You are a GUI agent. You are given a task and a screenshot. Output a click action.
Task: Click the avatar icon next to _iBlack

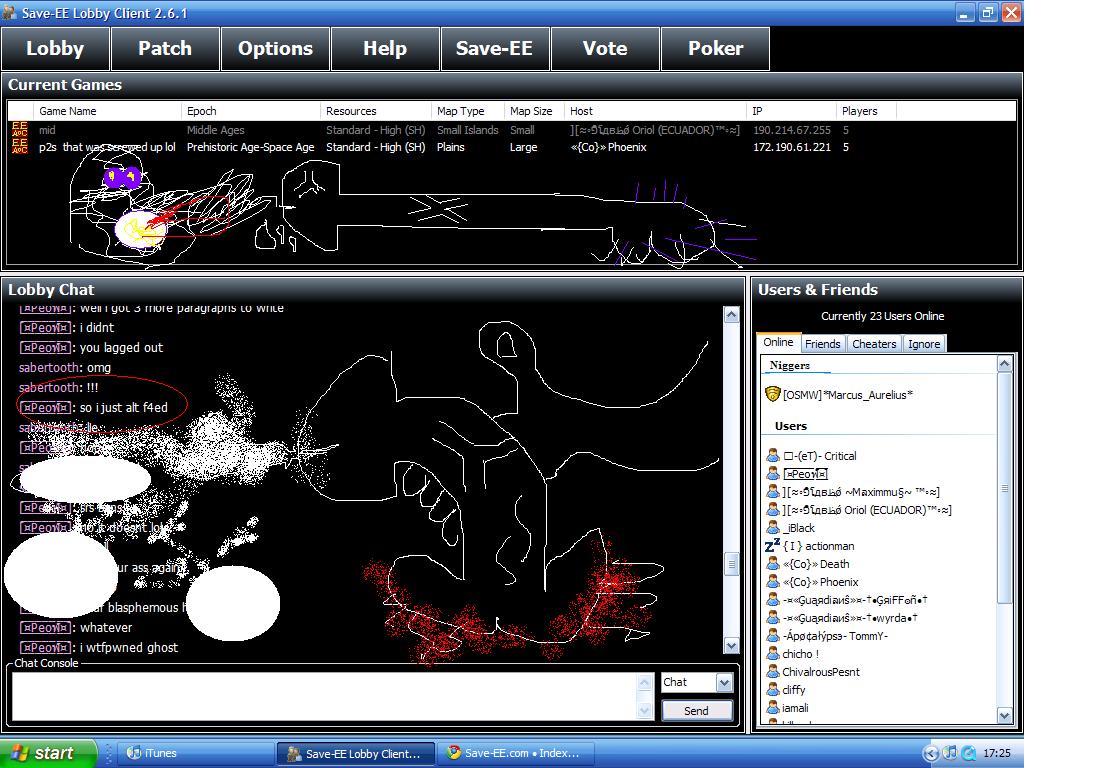[x=773, y=528]
